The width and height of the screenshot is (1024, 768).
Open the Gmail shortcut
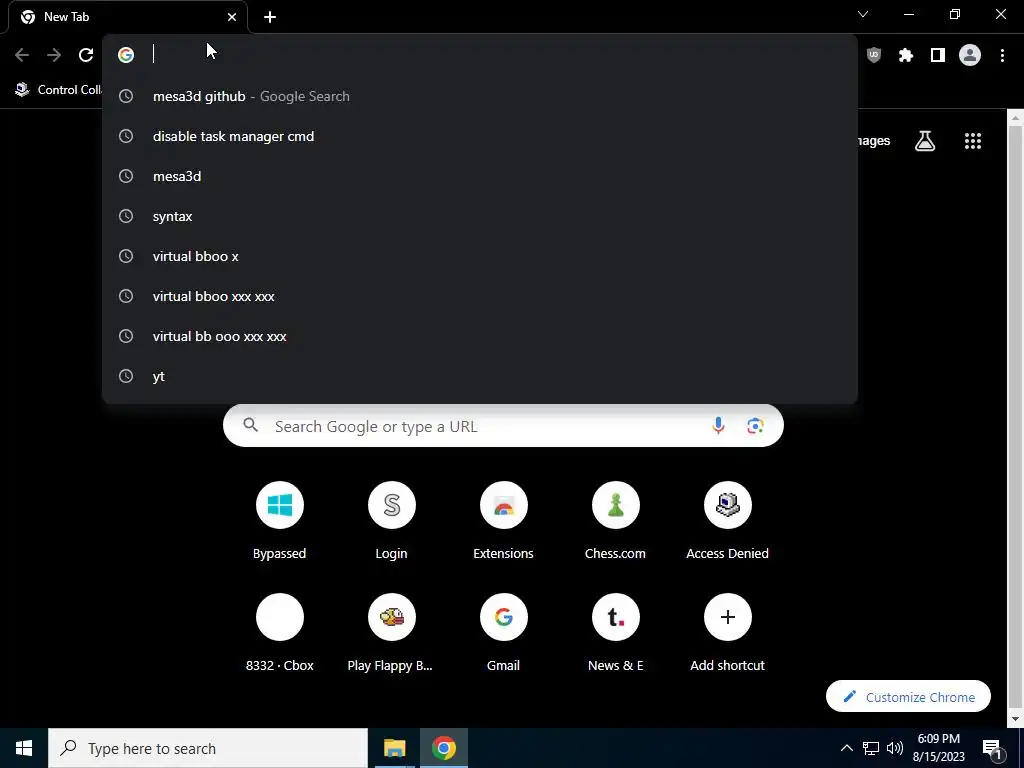pos(504,633)
